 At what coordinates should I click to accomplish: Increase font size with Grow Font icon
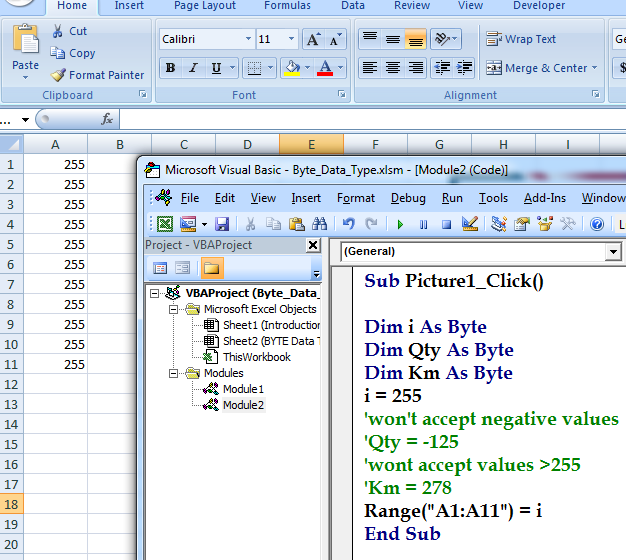tap(314, 39)
